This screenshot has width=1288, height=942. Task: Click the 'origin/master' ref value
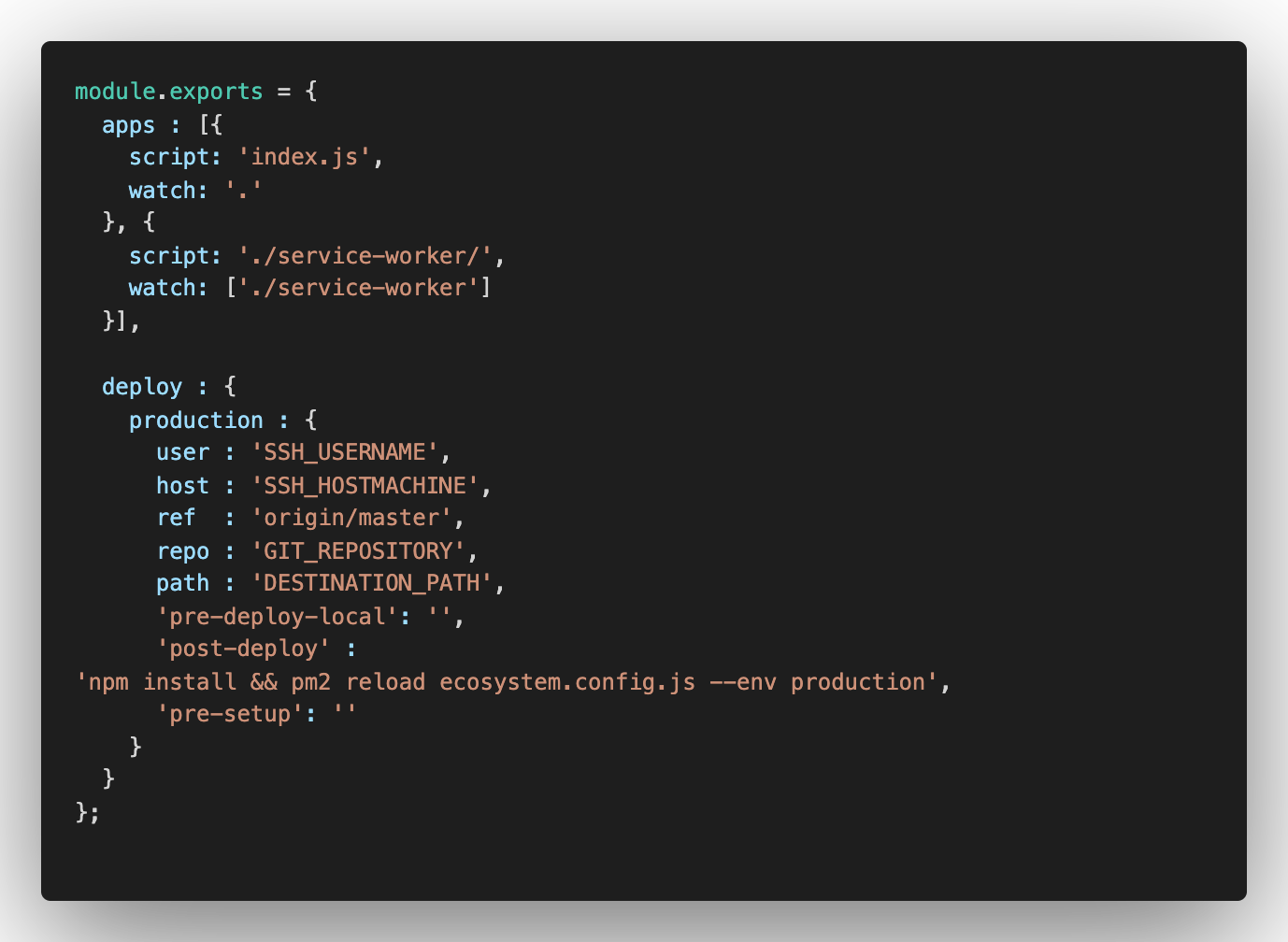[x=351, y=518]
